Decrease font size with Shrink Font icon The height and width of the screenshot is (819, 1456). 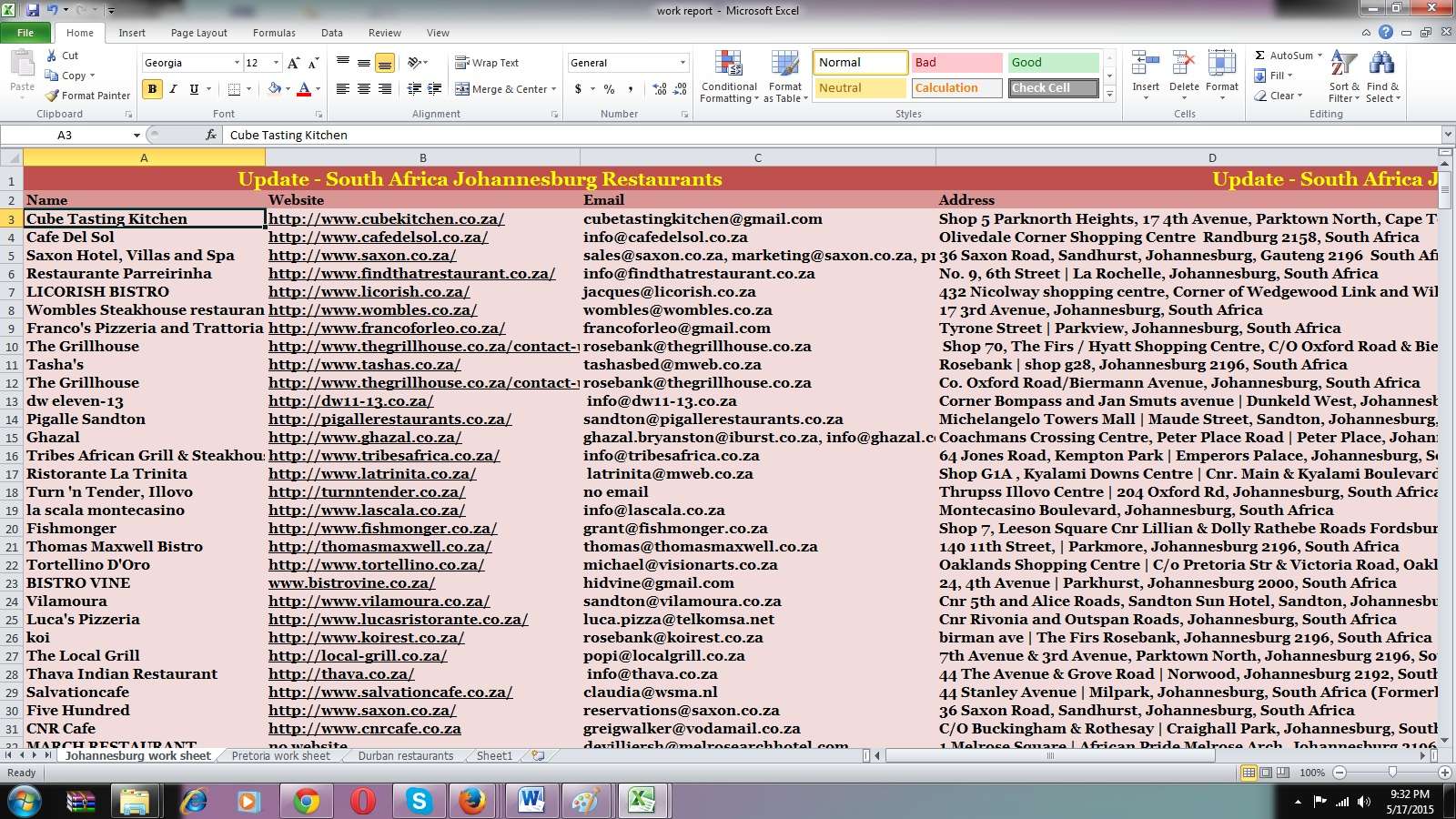pyautogui.click(x=313, y=63)
